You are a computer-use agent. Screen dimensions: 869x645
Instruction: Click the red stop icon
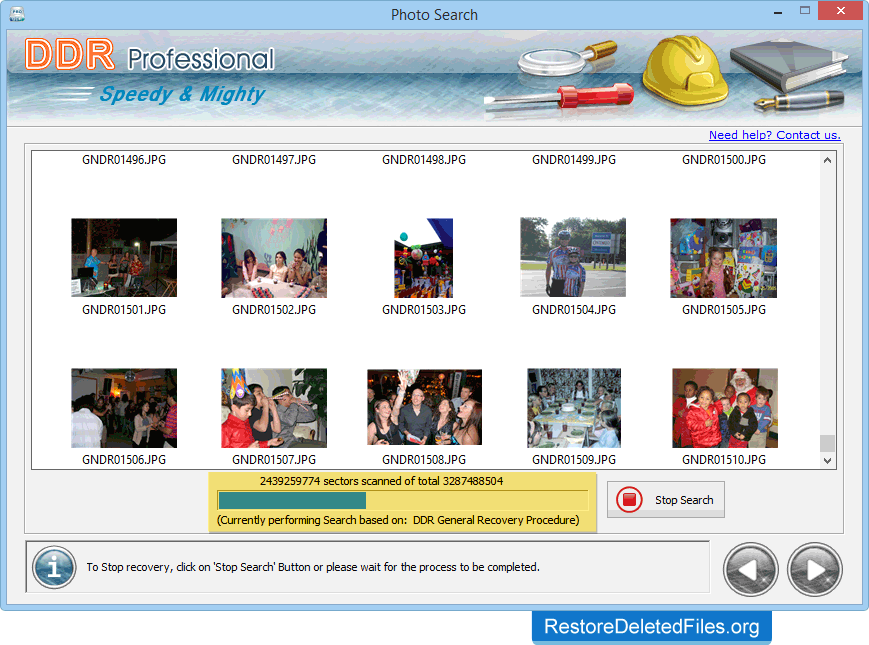coord(629,500)
